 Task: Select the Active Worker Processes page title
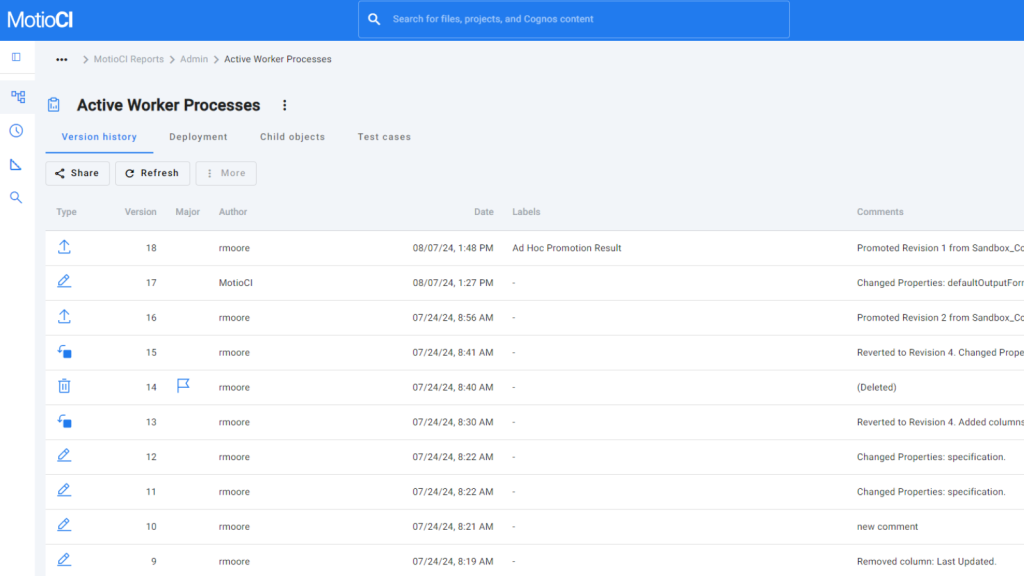168,105
